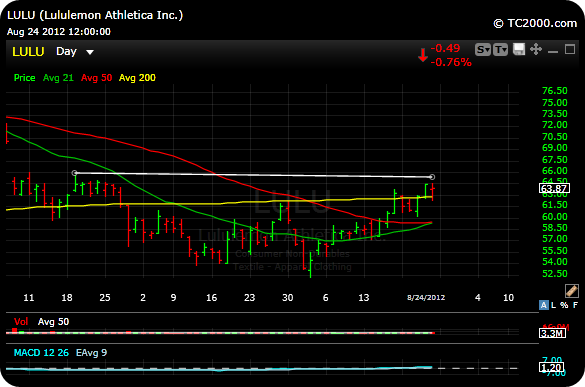Image resolution: width=585 pixels, height=387 pixels.
Task: Select the Avg 50 price indicator label
Action: (x=96, y=78)
